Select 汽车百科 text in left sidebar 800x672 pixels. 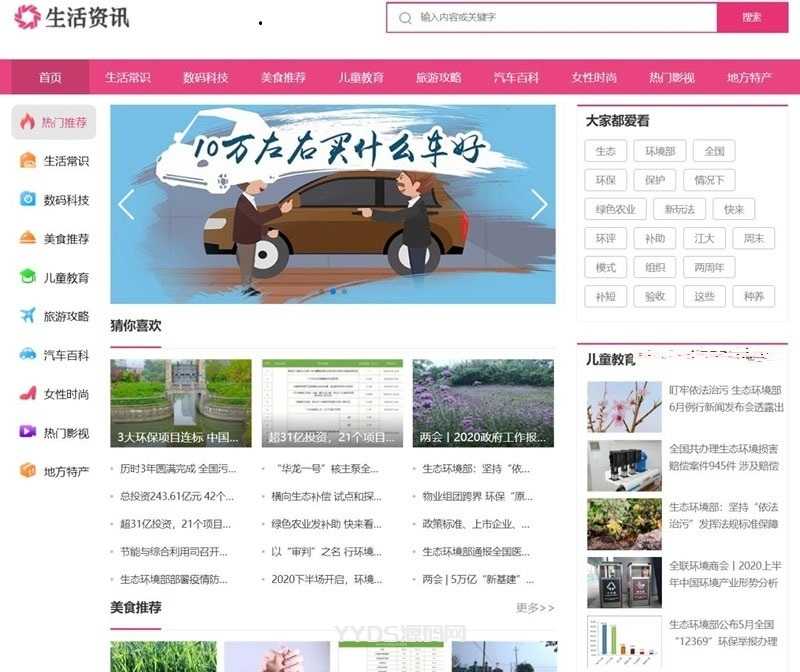click(x=66, y=355)
